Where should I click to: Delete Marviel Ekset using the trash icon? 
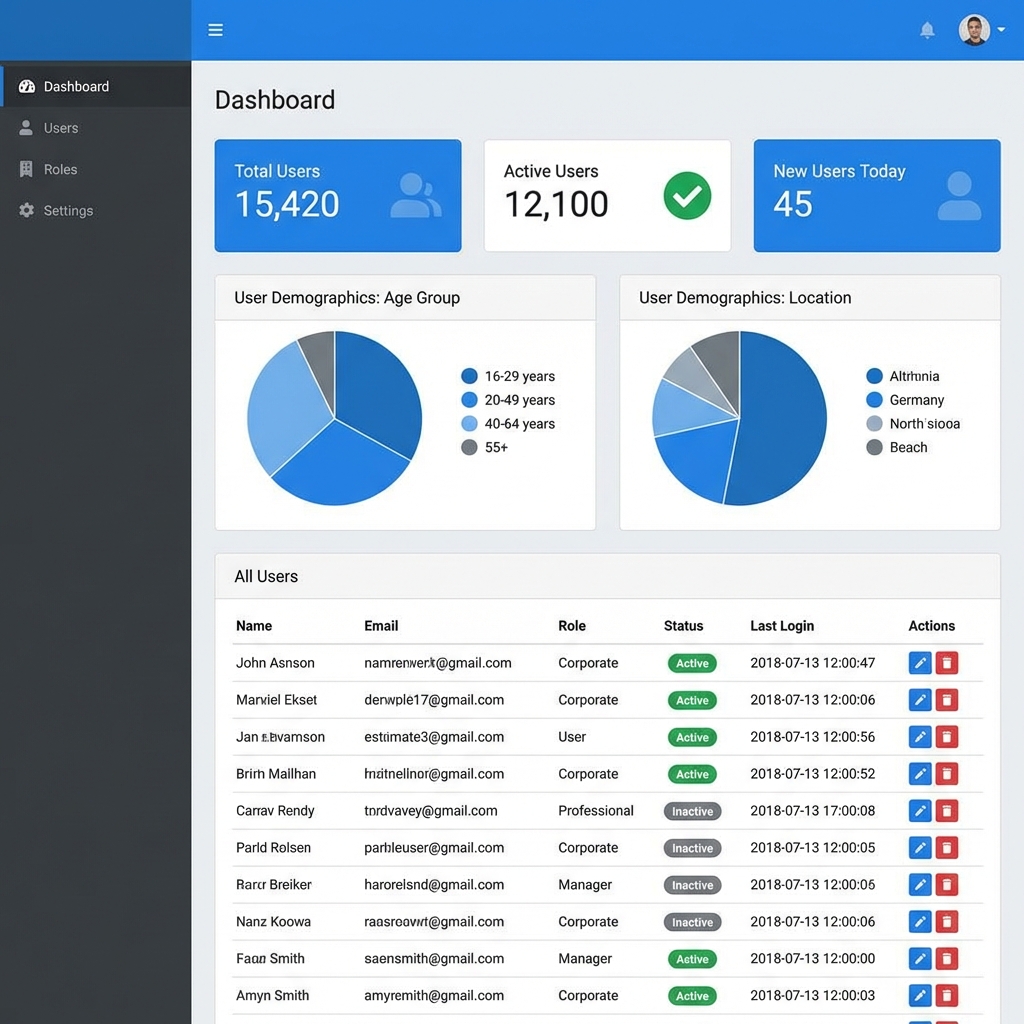[x=946, y=700]
